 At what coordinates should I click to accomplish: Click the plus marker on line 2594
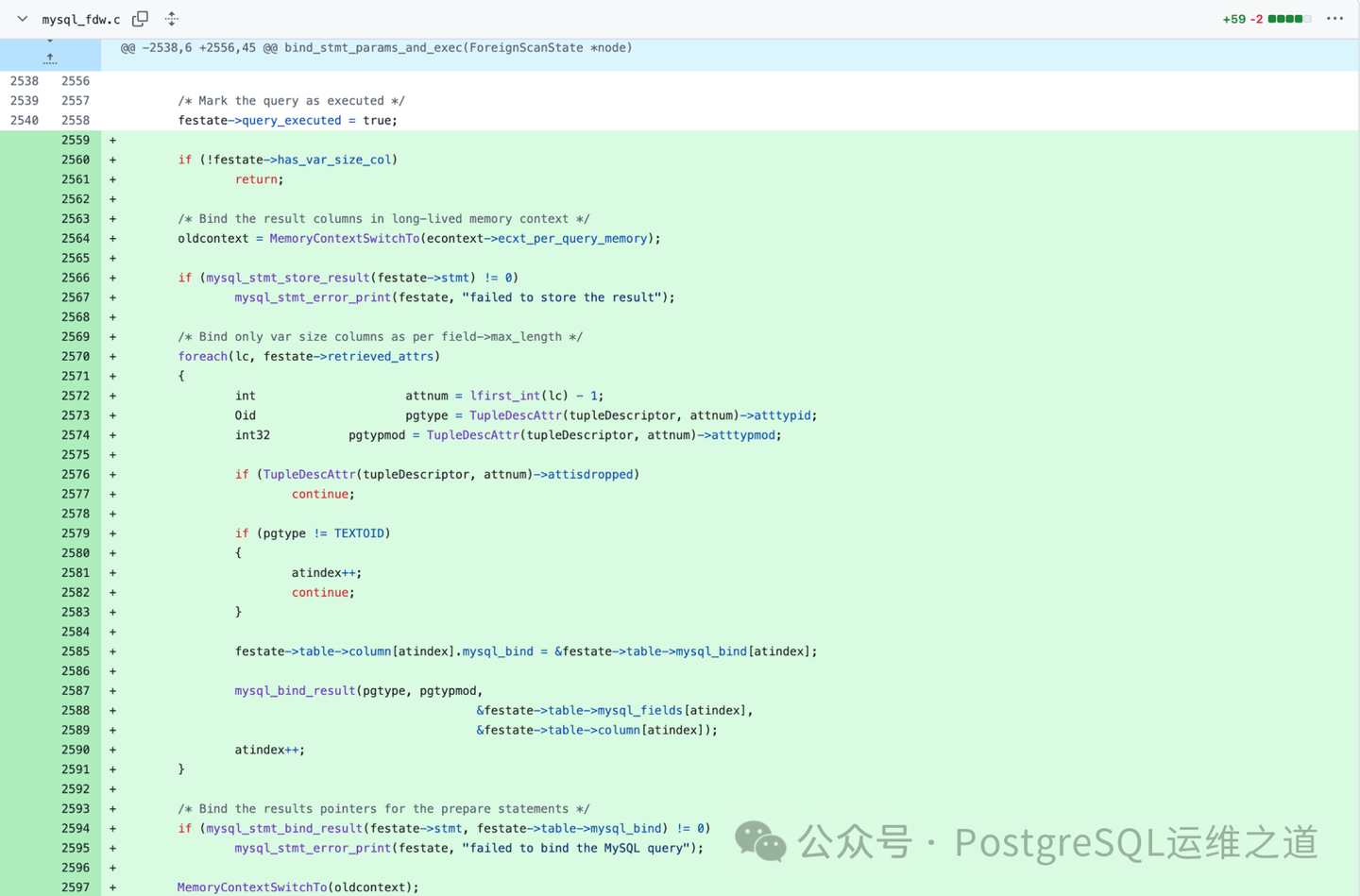point(112,828)
